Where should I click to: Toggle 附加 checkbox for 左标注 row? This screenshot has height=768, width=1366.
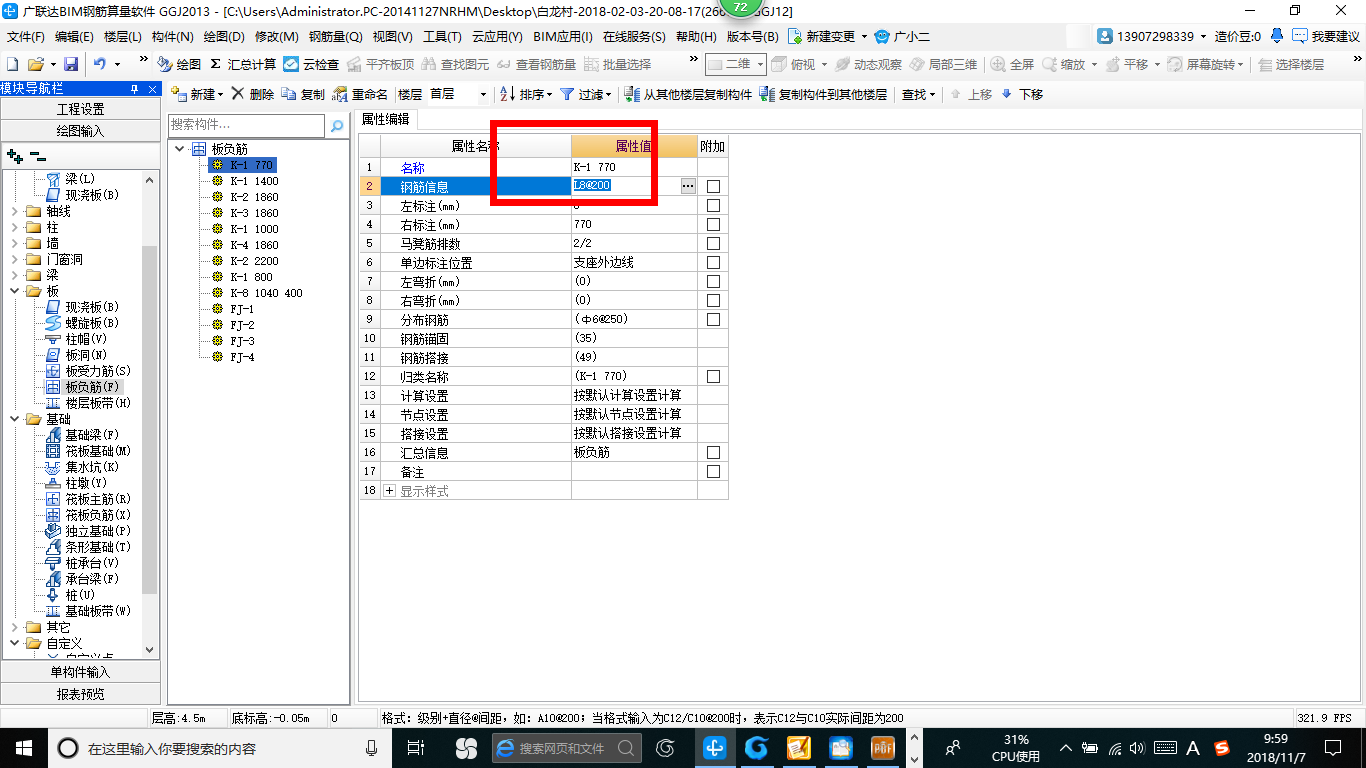click(713, 205)
